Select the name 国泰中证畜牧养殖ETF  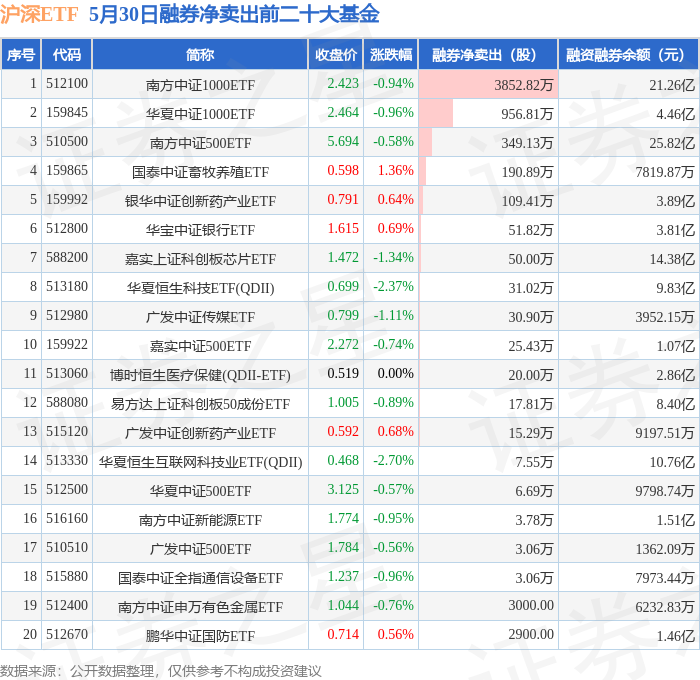(x=200, y=172)
